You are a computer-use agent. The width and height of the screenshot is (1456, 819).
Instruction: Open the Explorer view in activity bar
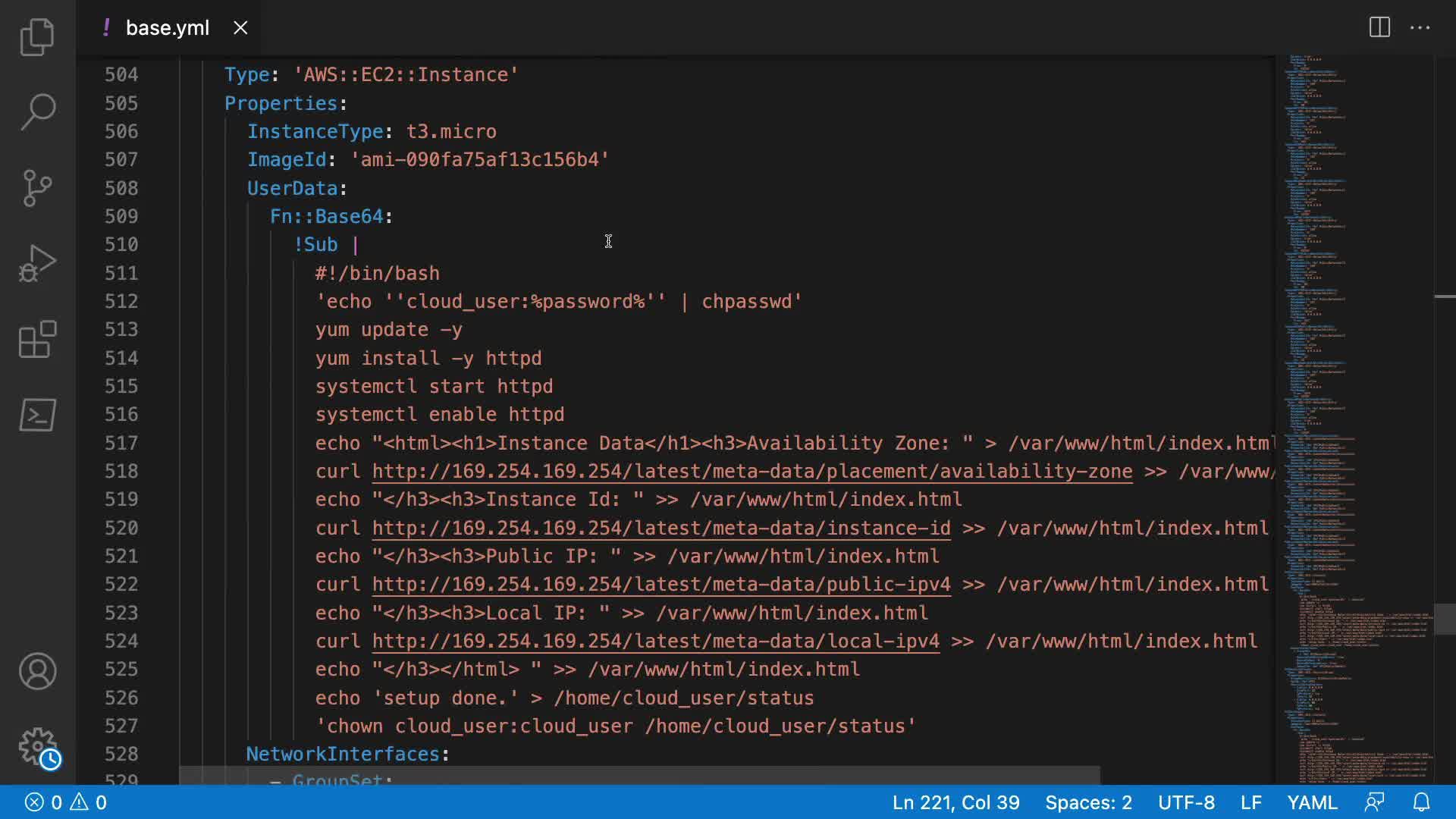pyautogui.click(x=37, y=36)
